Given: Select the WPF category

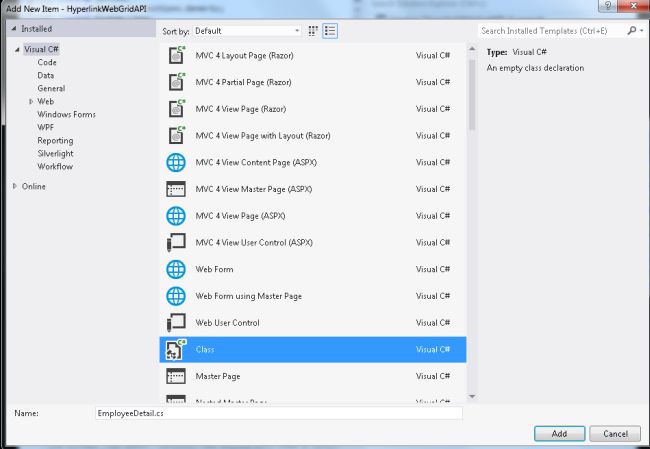Looking at the screenshot, I should pyautogui.click(x=46, y=127).
